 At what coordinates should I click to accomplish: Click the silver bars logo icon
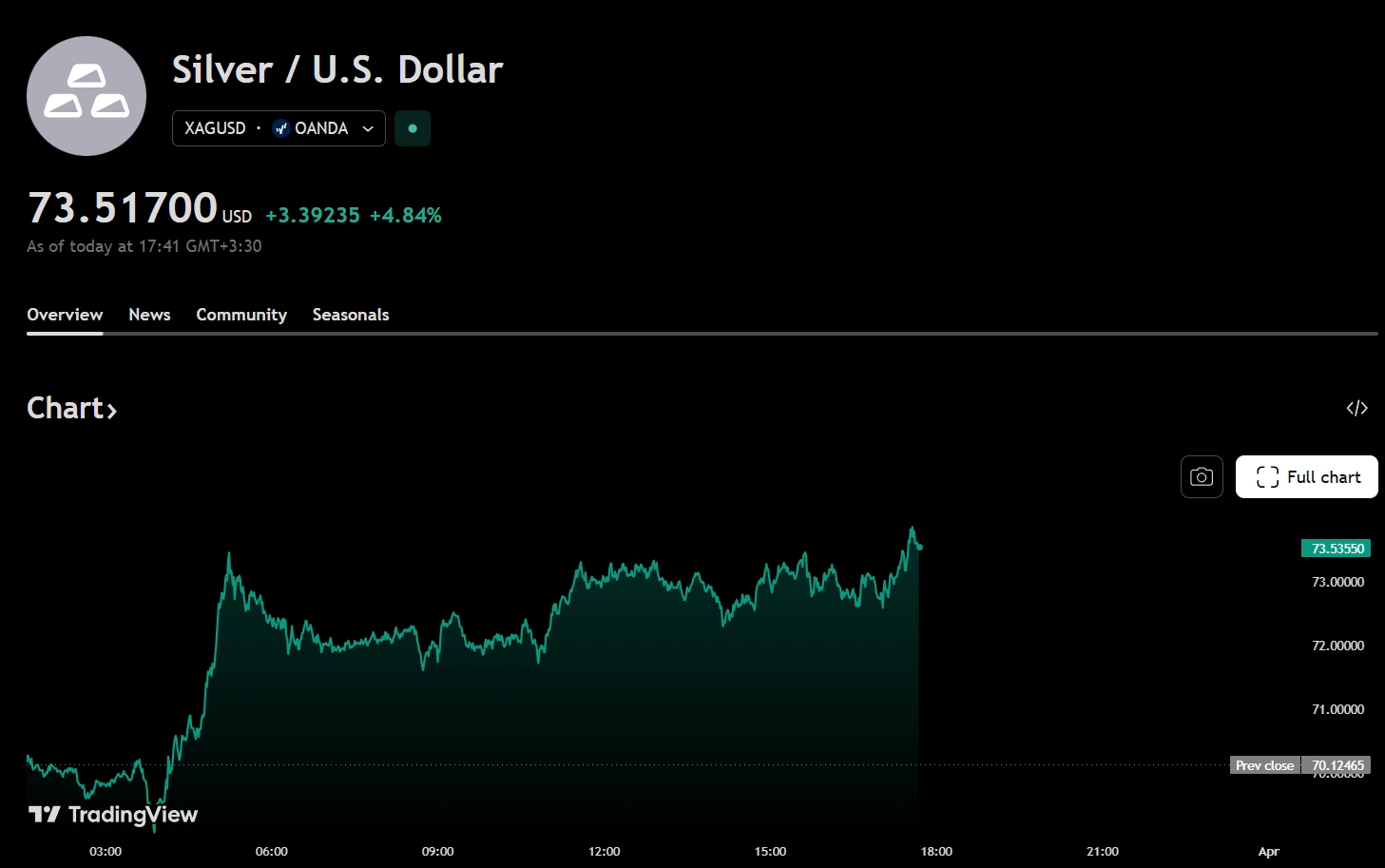87,96
